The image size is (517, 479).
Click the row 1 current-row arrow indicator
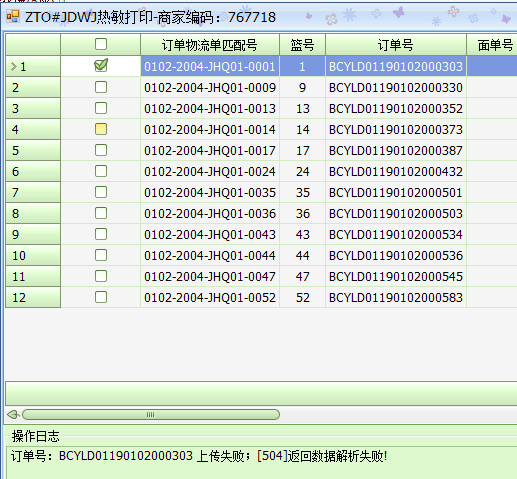tap(14, 67)
